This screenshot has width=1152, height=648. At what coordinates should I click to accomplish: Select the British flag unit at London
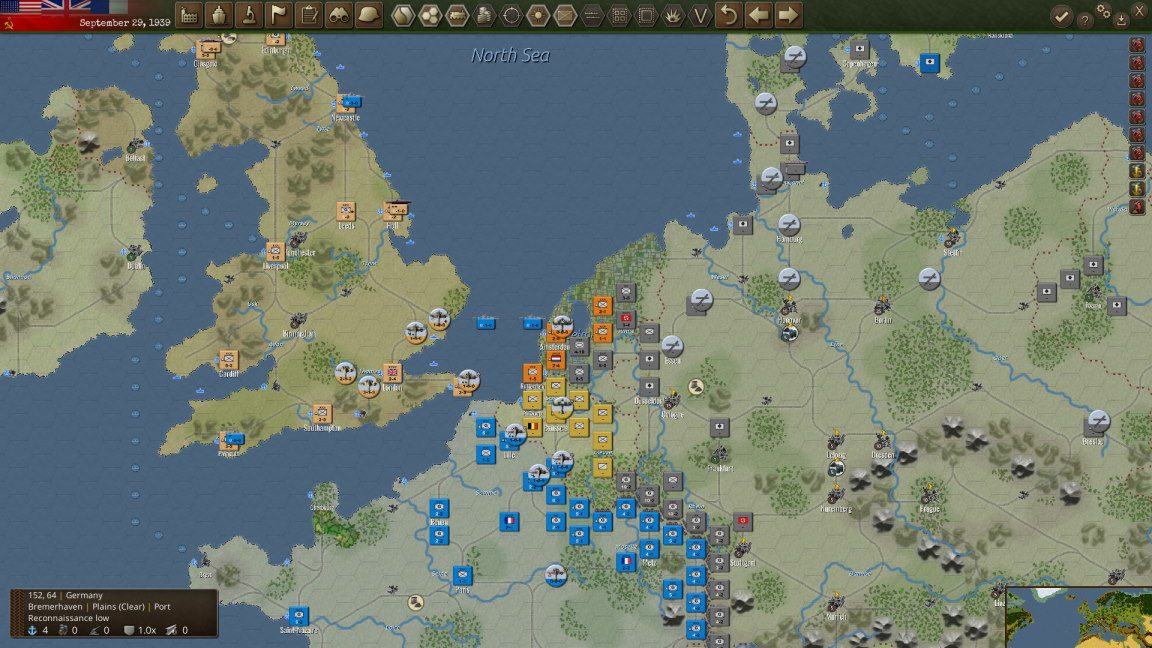coord(392,372)
